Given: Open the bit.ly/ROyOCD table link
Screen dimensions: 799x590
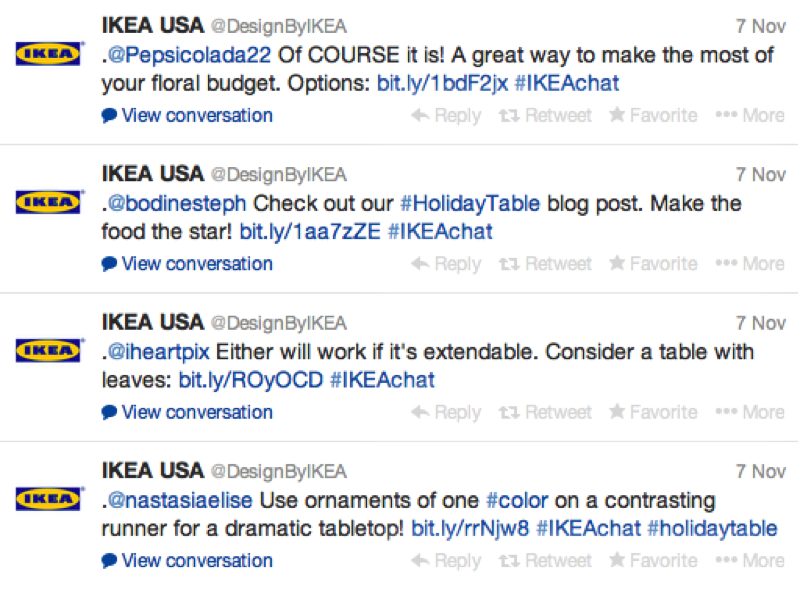Looking at the screenshot, I should point(250,380).
